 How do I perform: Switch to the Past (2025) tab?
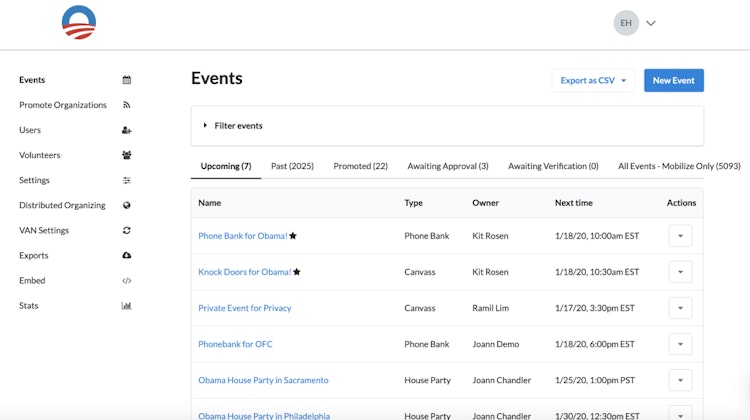[292, 166]
